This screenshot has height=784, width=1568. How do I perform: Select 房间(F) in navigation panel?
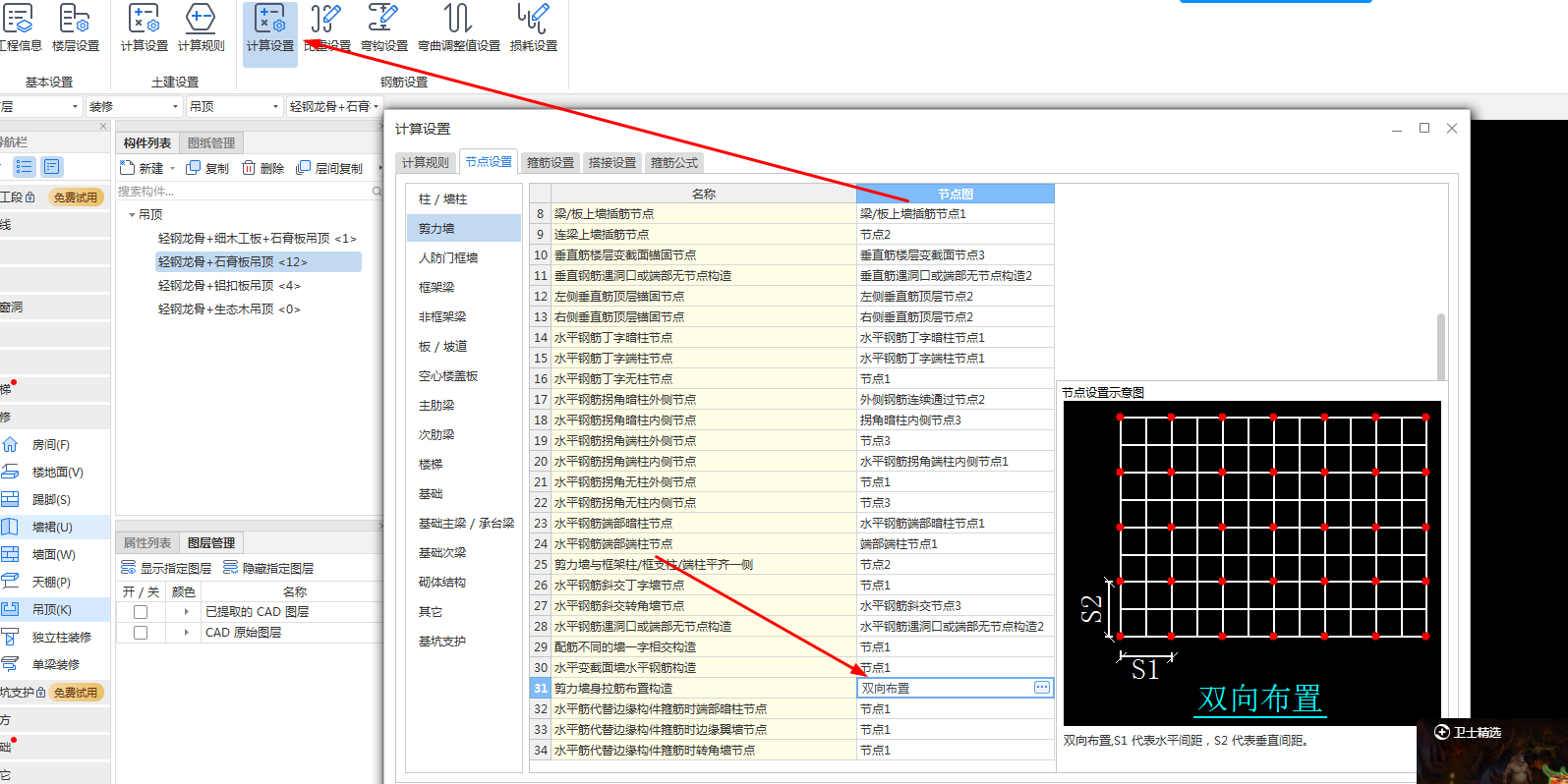(49, 445)
